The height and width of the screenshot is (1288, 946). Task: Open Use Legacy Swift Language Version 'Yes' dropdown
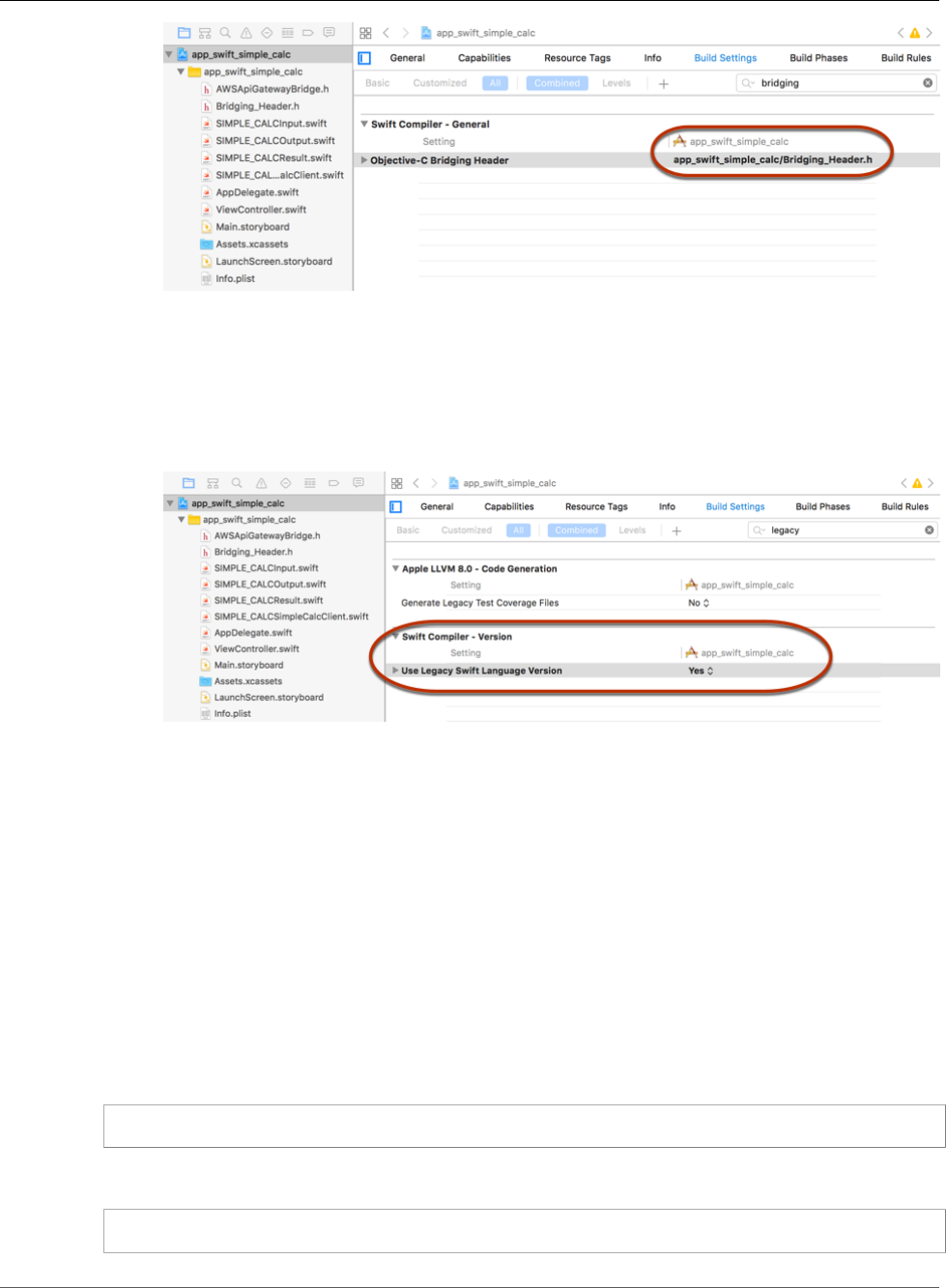[x=701, y=671]
